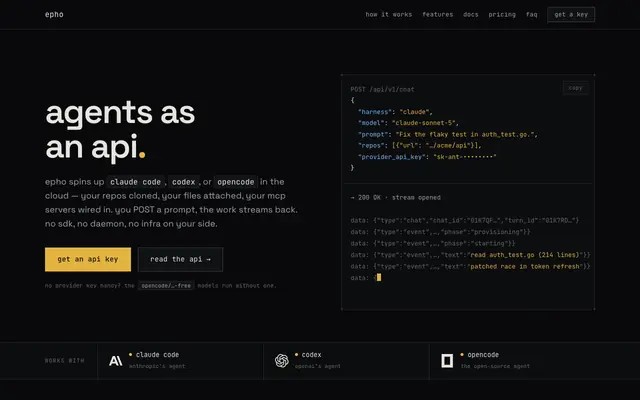Screen dimensions: 640x400
Task: Go to how it works section
Action: tap(389, 15)
